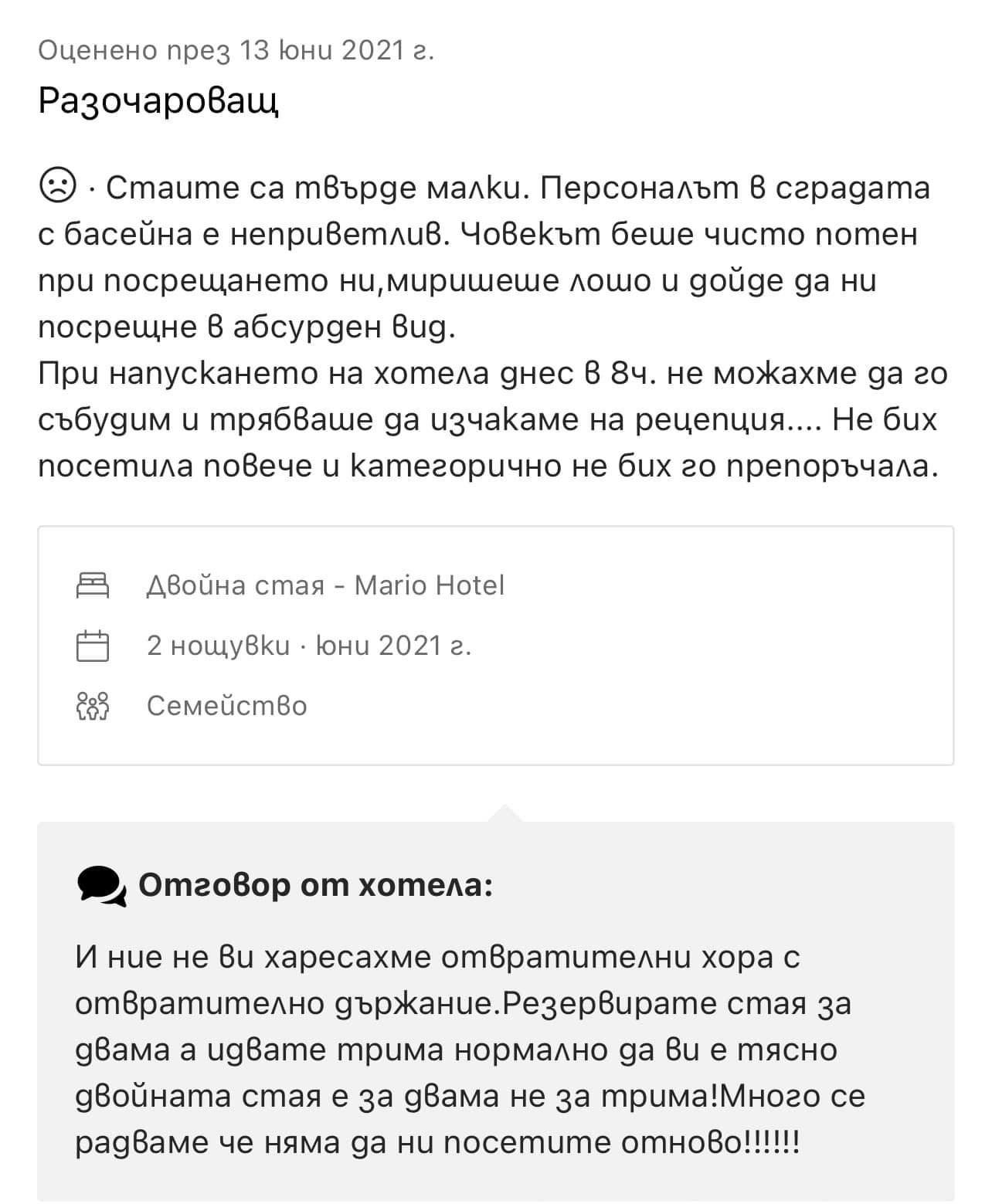Viewport: 992px width, 1204px height.
Task: Open the 'Mario Hotel' name
Action: click(429, 585)
